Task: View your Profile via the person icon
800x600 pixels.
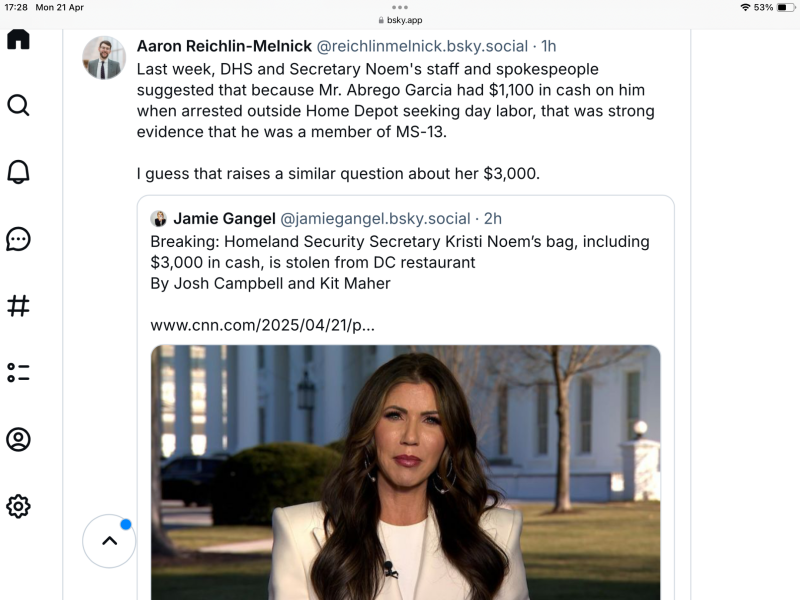Action: (x=18, y=439)
